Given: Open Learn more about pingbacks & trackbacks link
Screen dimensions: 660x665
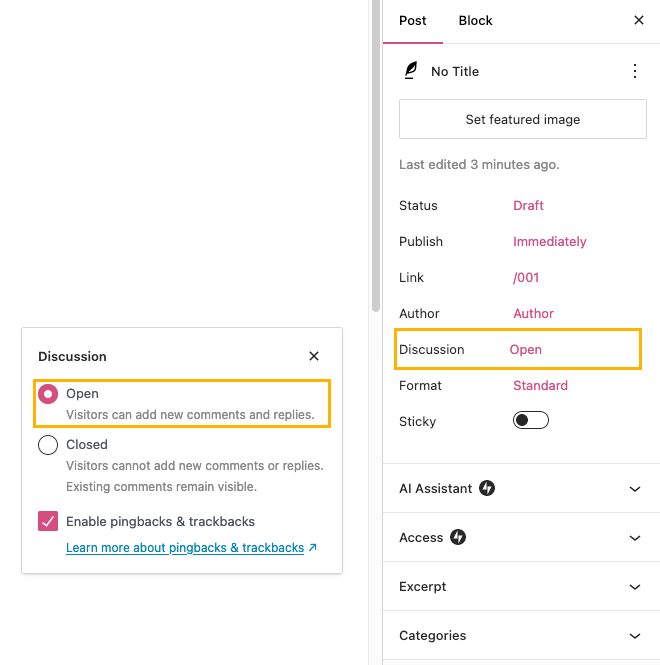Looking at the screenshot, I should tap(185, 548).
